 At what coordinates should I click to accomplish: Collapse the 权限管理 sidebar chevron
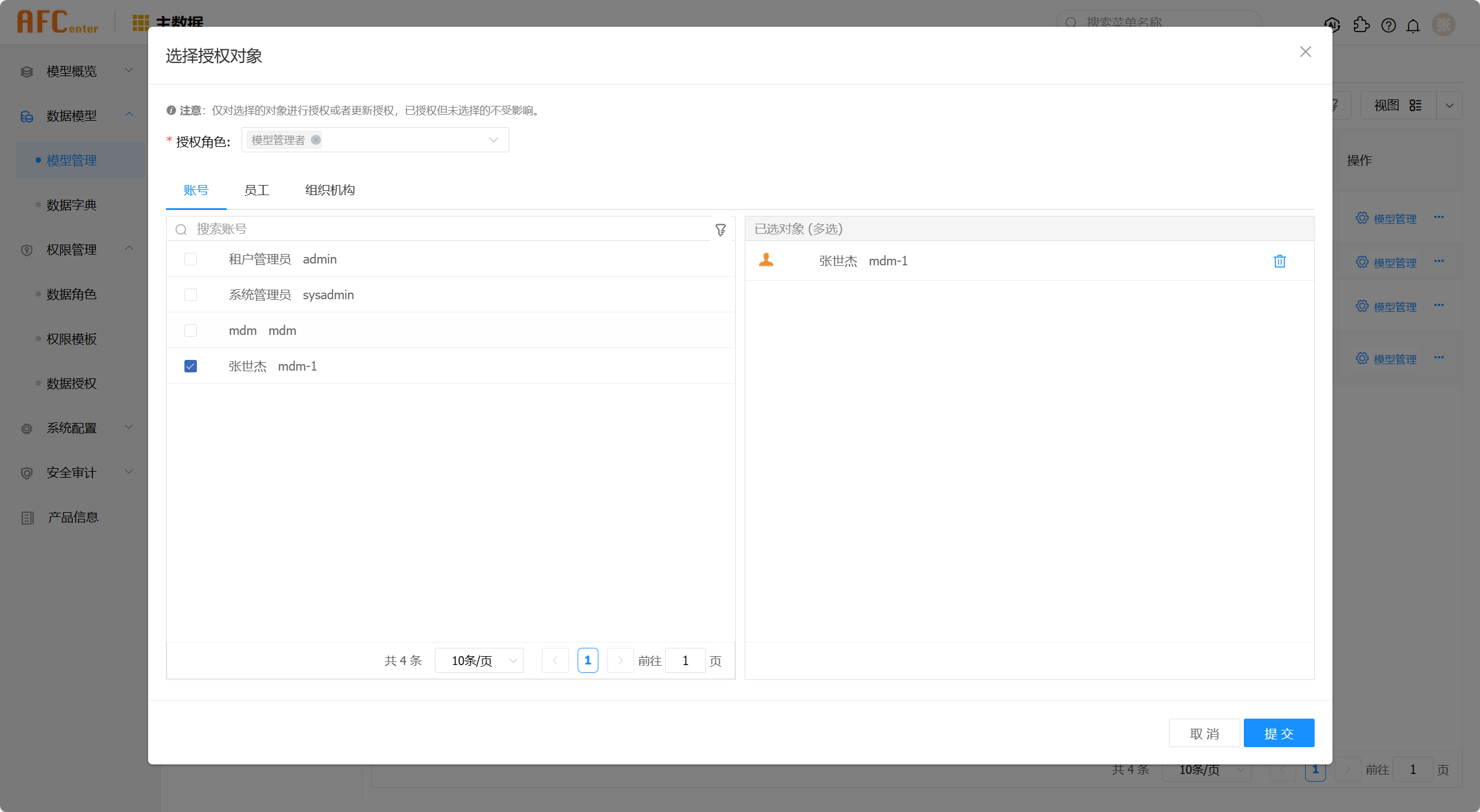tap(129, 248)
